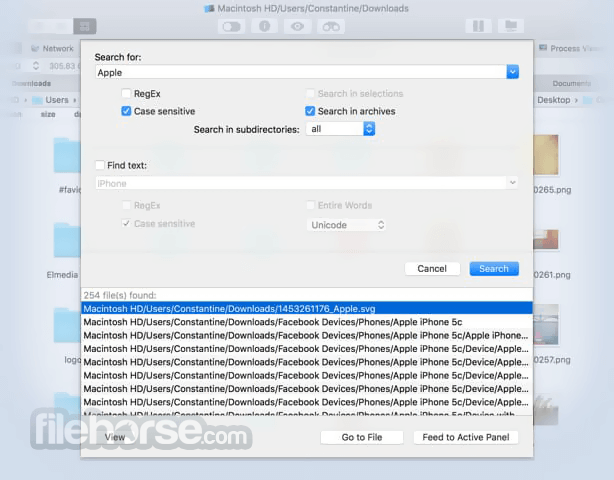Uncheck Case sensitive under Search for
Screen dimensions: 614x480
[x=126, y=111]
